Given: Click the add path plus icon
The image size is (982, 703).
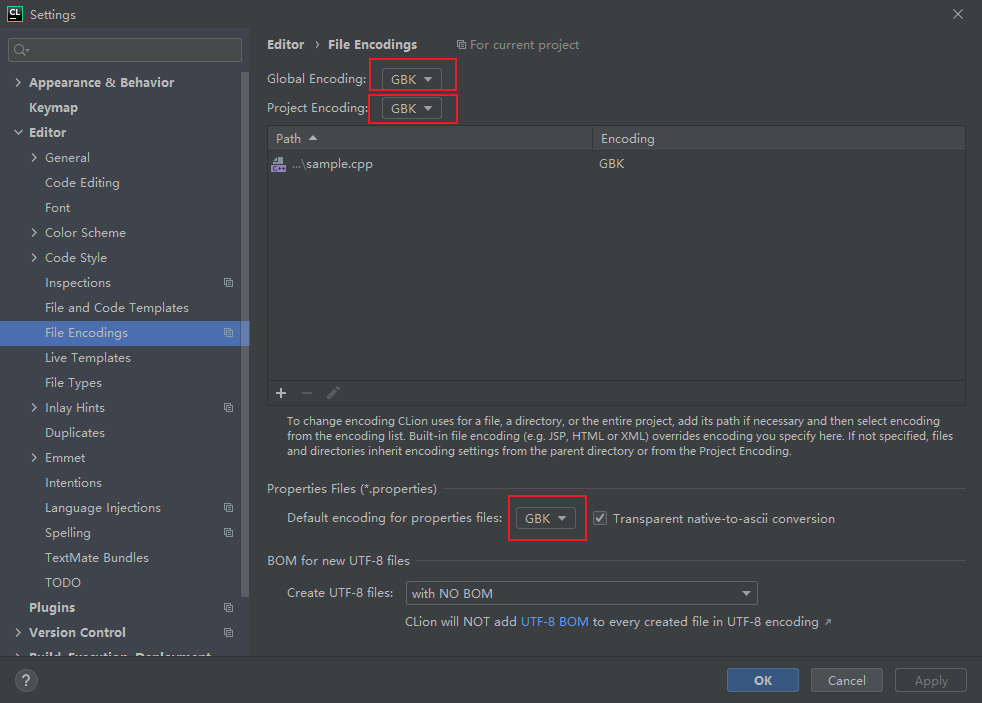Looking at the screenshot, I should [x=281, y=393].
